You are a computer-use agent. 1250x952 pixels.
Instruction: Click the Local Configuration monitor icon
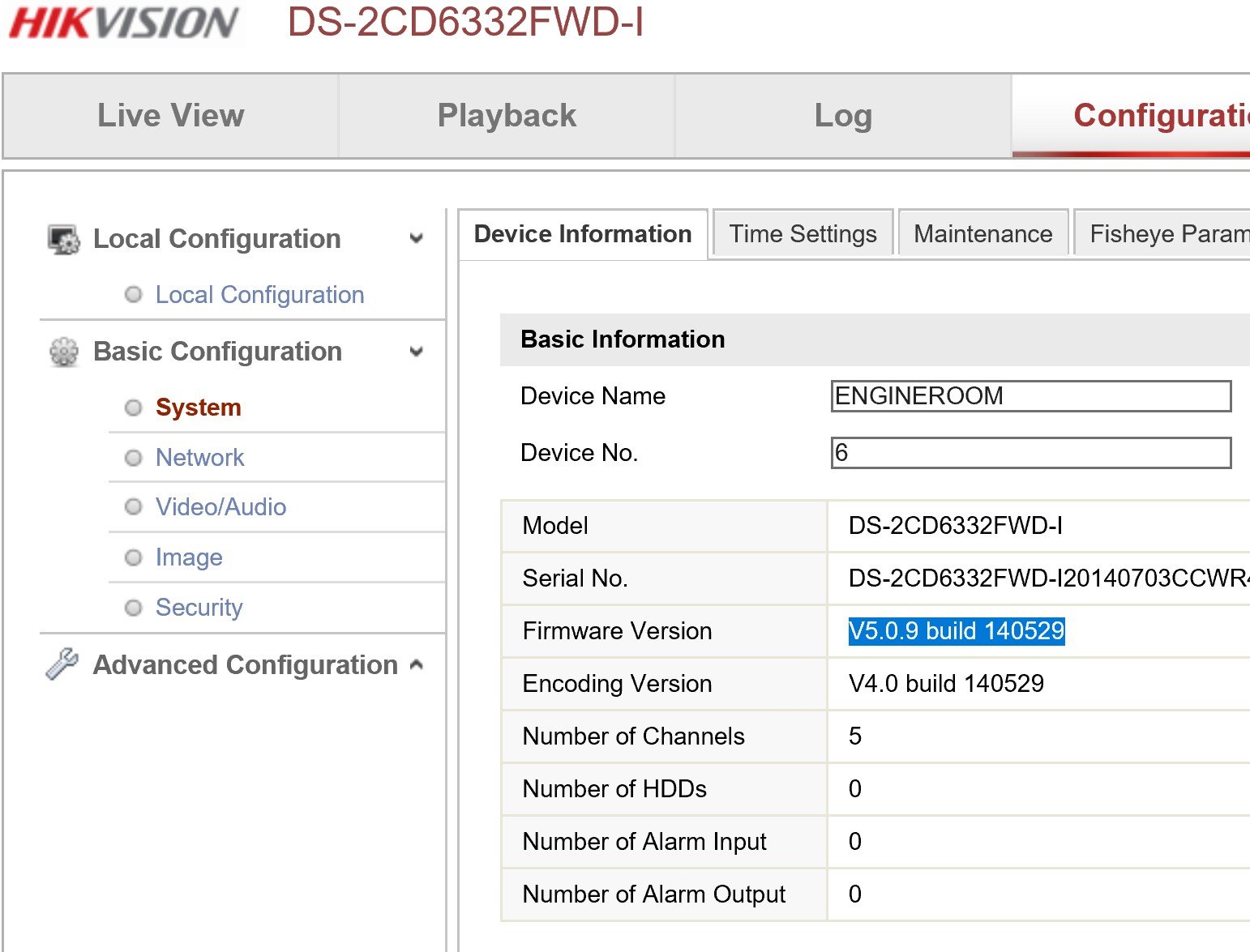pos(64,239)
